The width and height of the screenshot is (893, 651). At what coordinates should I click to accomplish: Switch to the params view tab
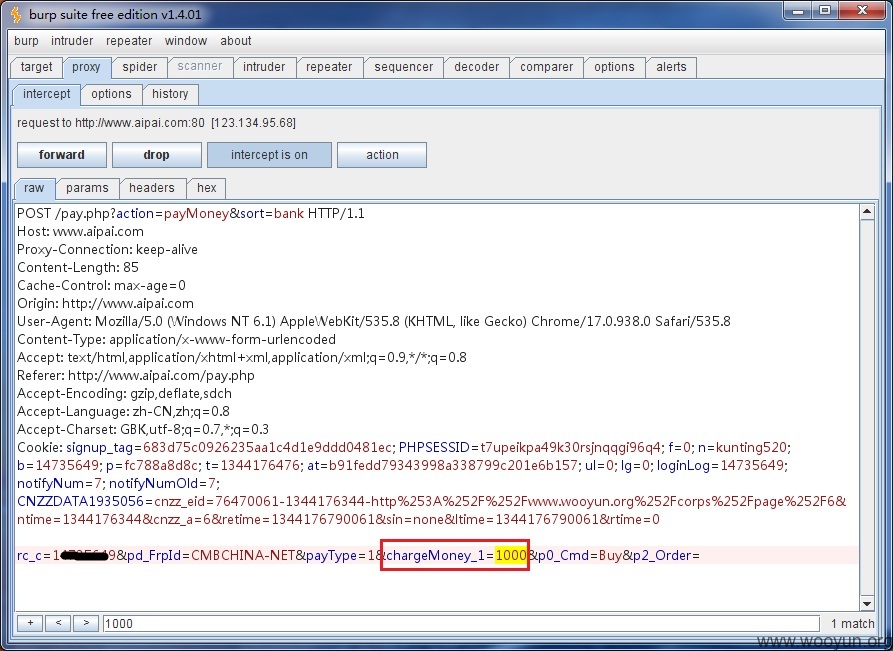87,188
